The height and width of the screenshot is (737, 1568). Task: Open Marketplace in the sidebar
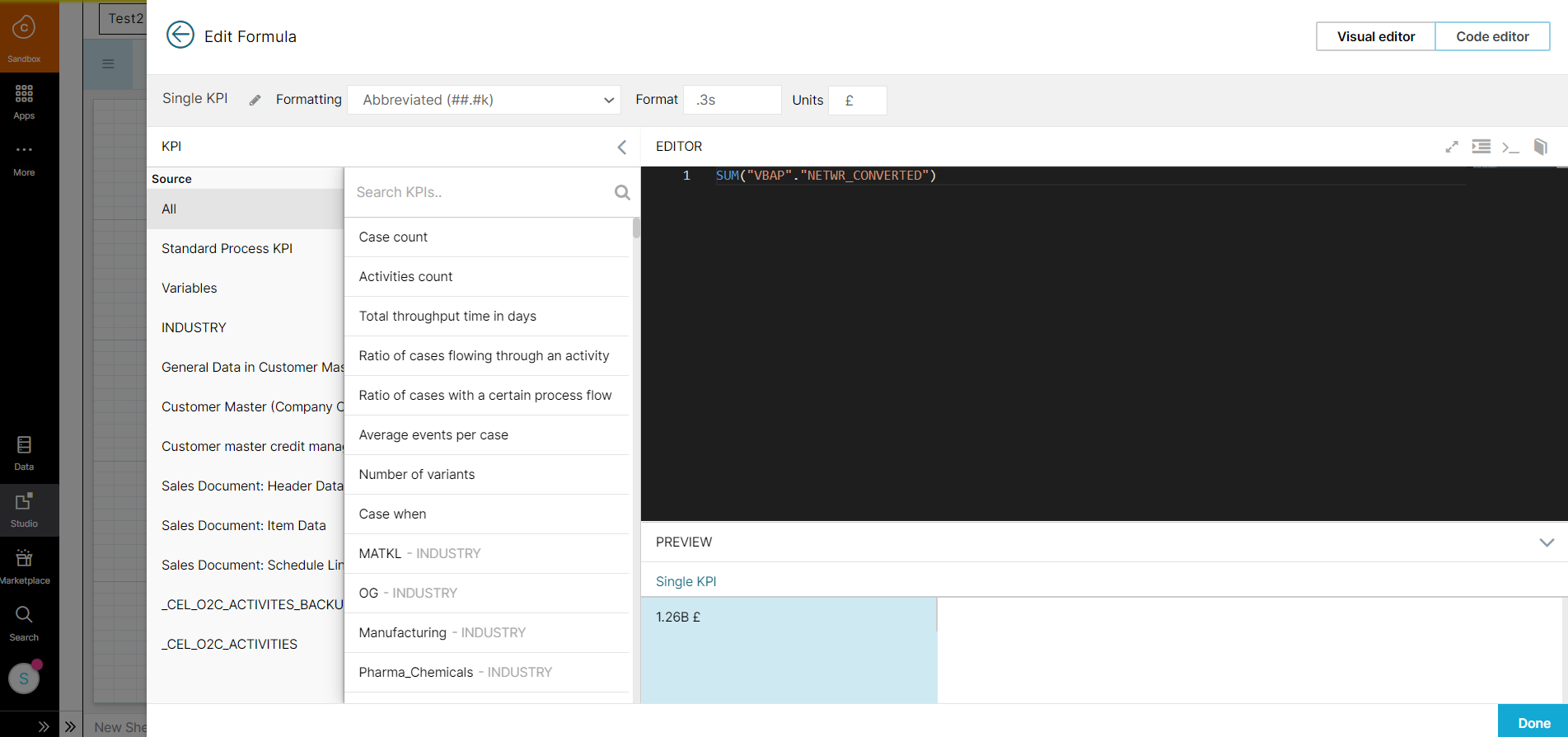[24, 567]
